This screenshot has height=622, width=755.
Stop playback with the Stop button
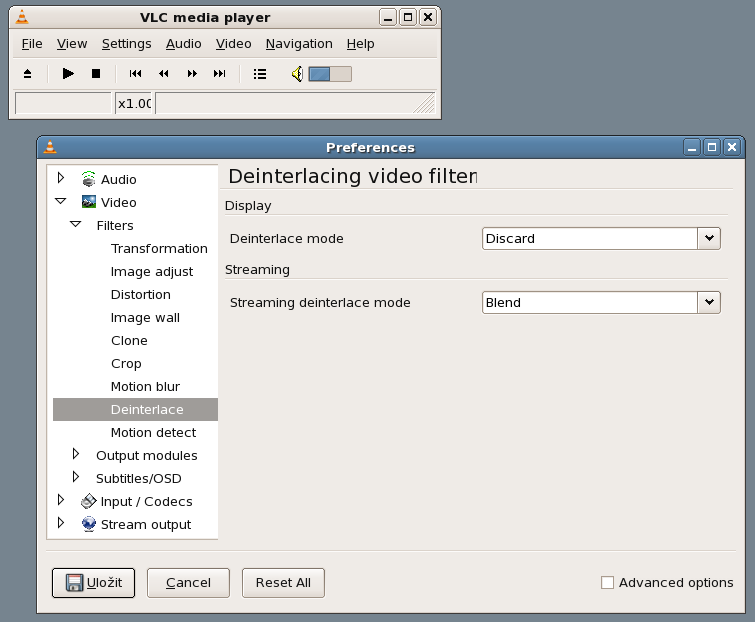coord(96,74)
